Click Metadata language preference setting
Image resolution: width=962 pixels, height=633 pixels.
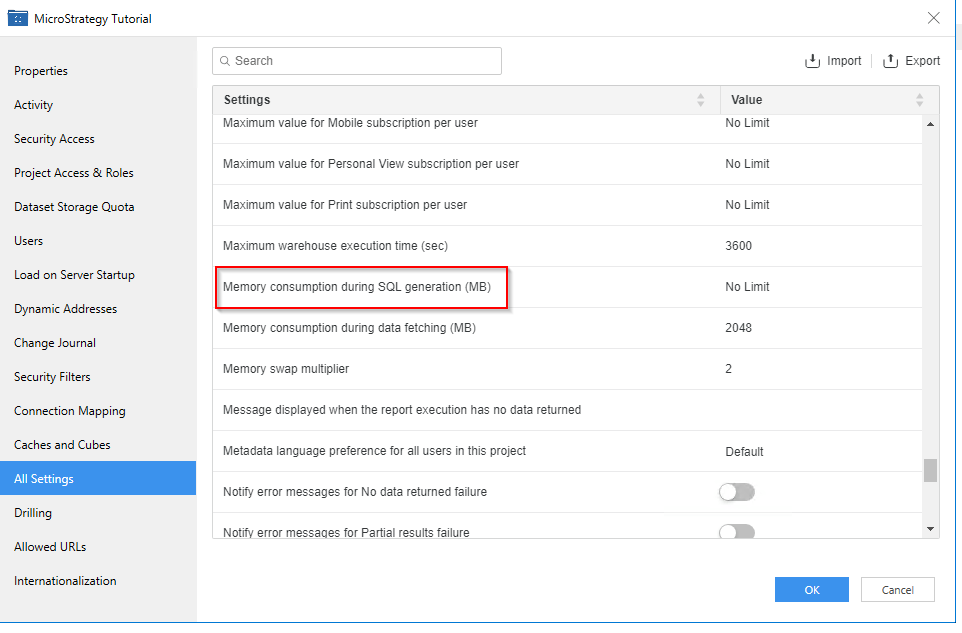pos(374,451)
